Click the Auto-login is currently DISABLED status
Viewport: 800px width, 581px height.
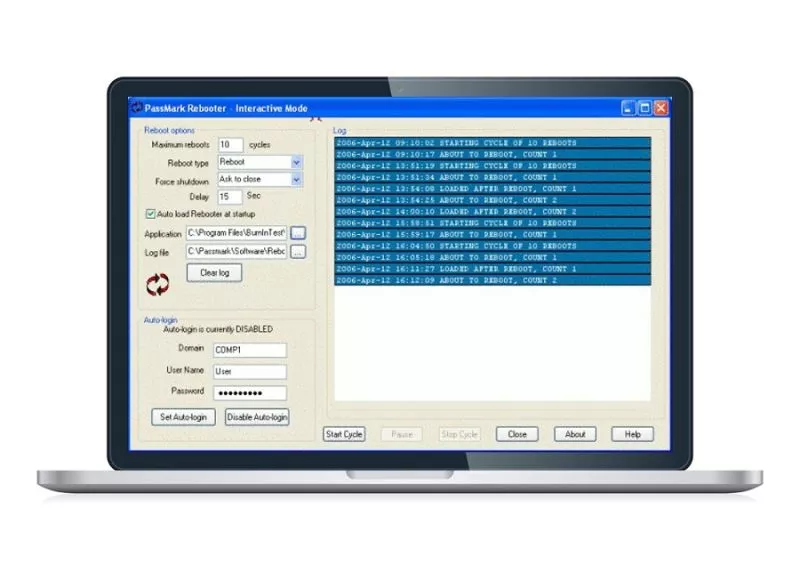tap(218, 330)
